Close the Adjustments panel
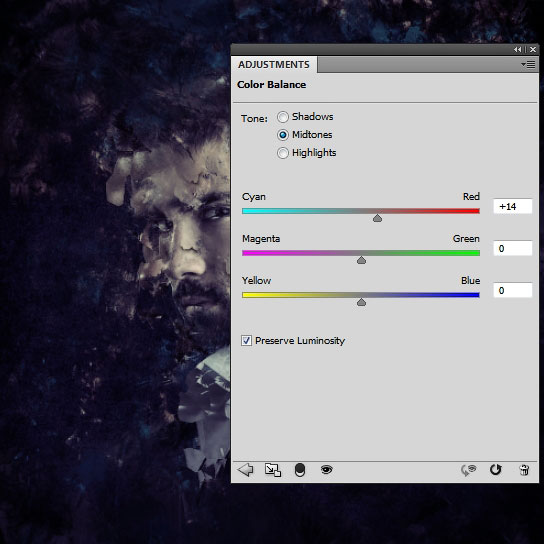544x544 pixels. point(533,50)
